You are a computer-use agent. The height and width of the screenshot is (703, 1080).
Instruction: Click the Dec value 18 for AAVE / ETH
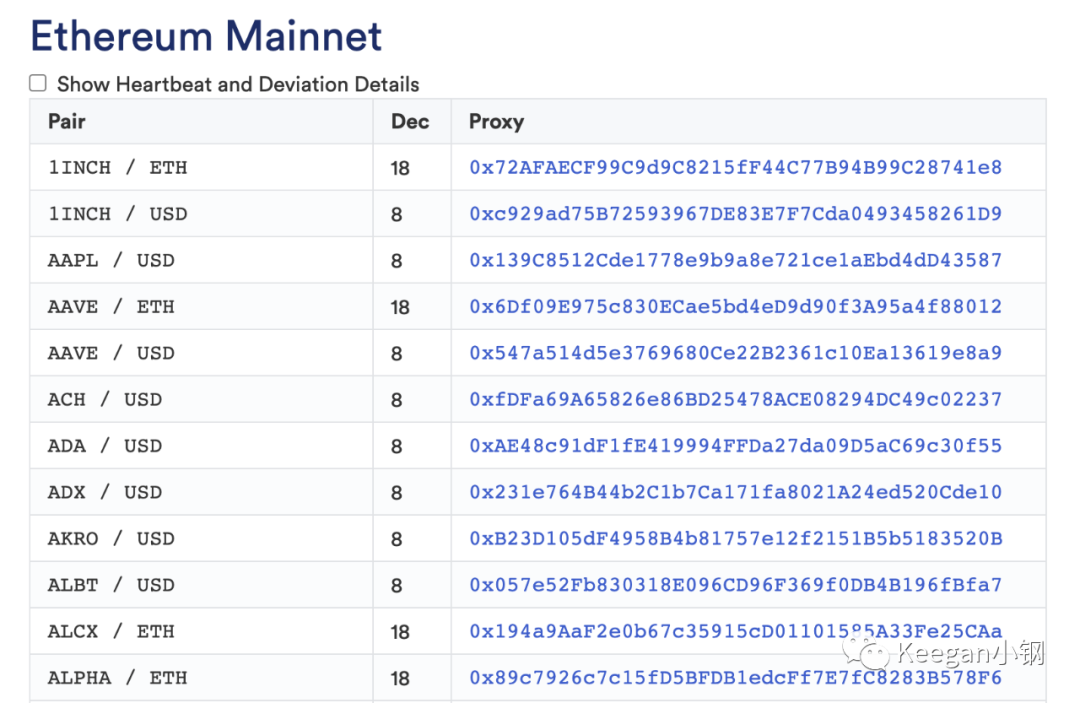(x=400, y=307)
